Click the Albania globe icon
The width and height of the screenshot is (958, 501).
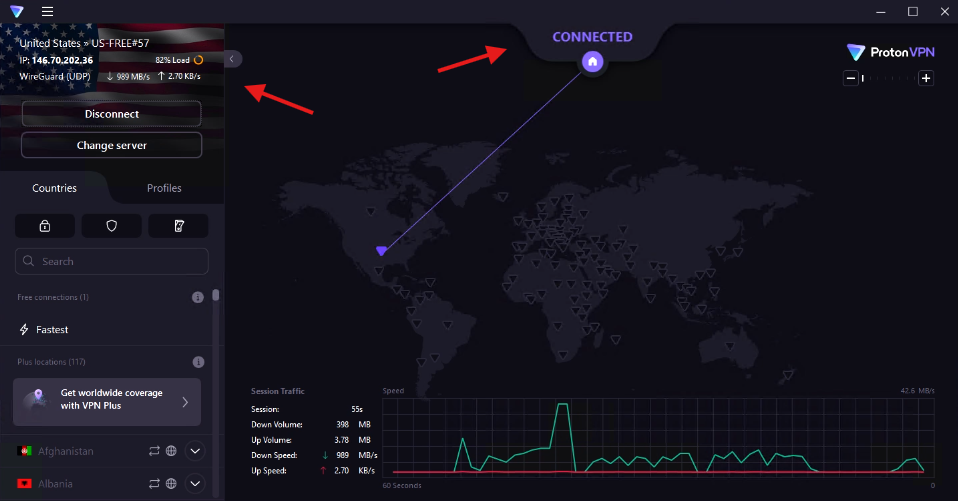coord(171,483)
